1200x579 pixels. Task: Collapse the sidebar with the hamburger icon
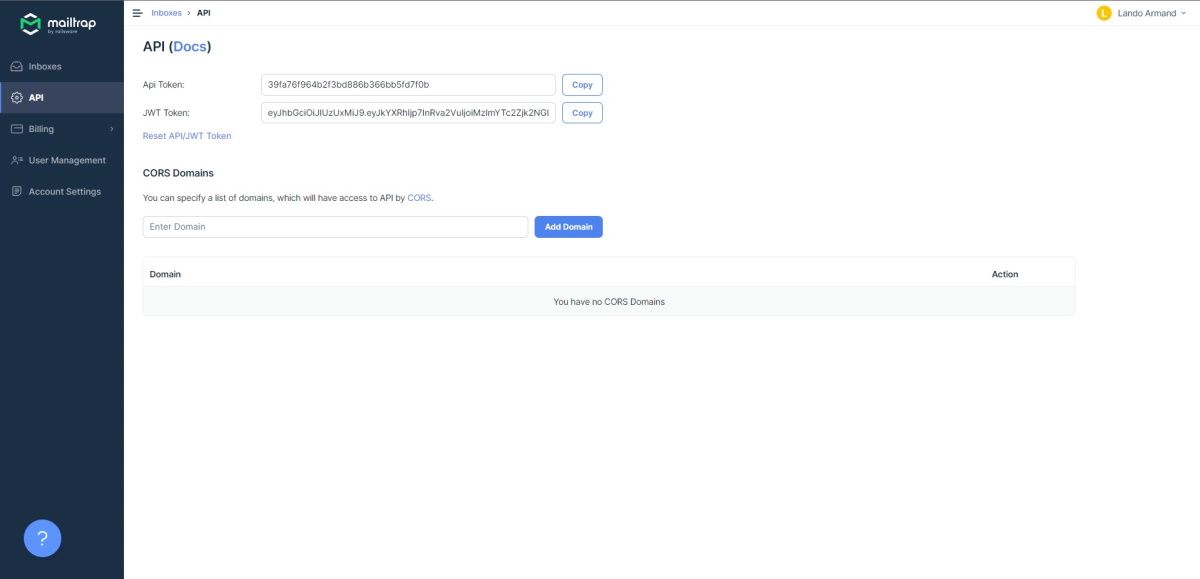click(x=136, y=12)
